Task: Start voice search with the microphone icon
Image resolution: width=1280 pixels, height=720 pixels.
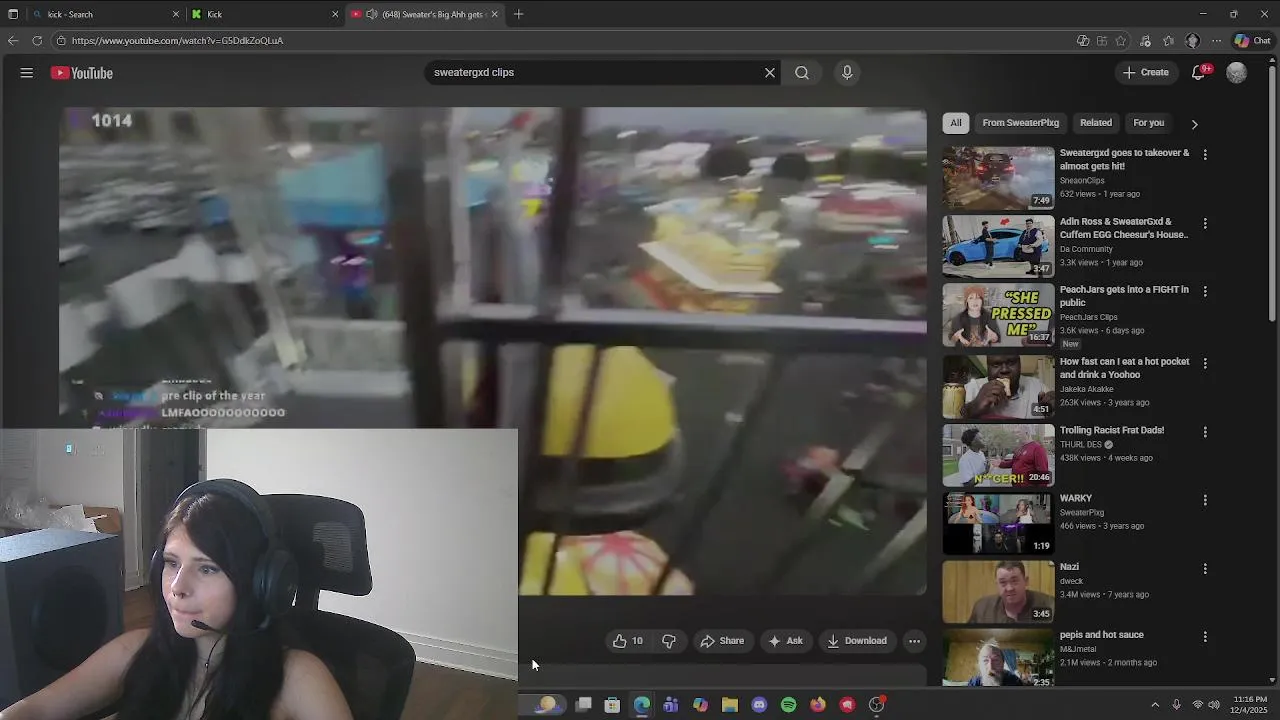Action: [847, 72]
